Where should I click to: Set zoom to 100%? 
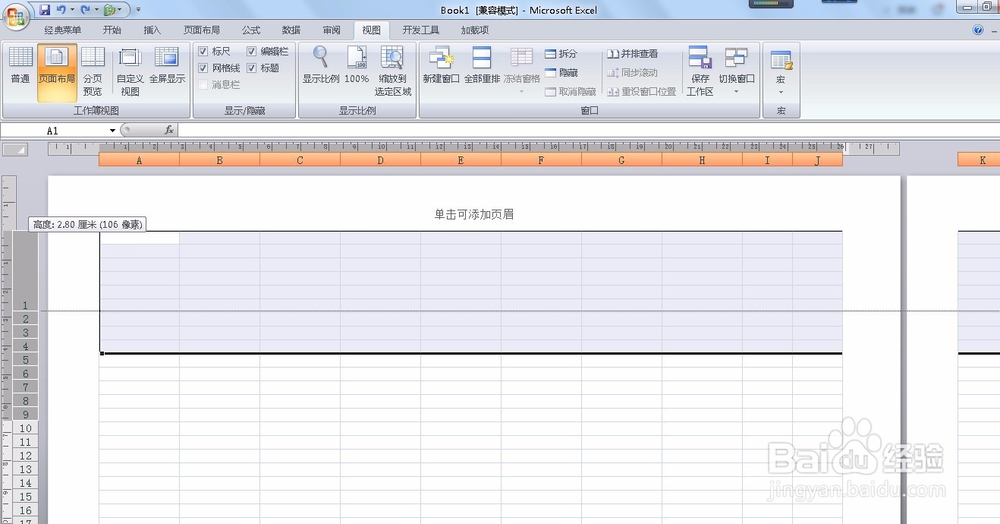coord(357,66)
